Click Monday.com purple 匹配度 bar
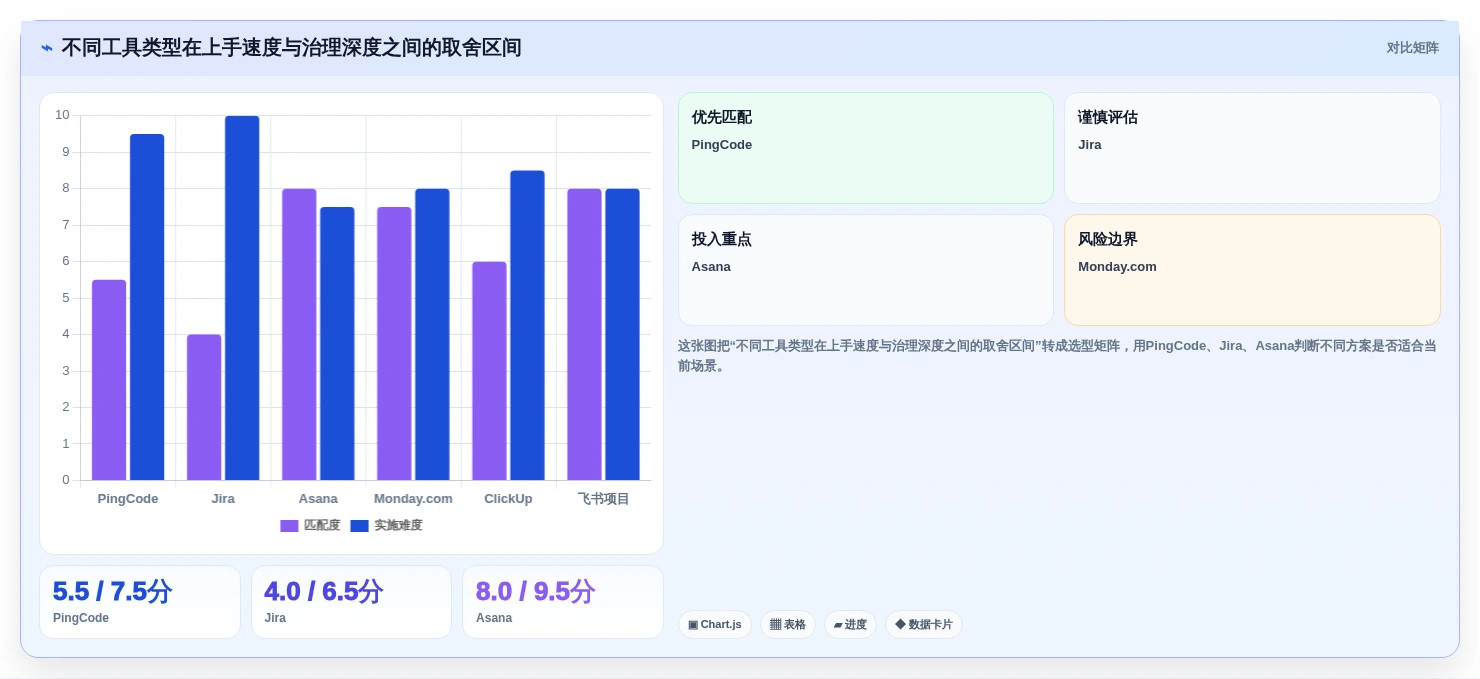Screen dimensions: 1480x679 tap(394, 343)
